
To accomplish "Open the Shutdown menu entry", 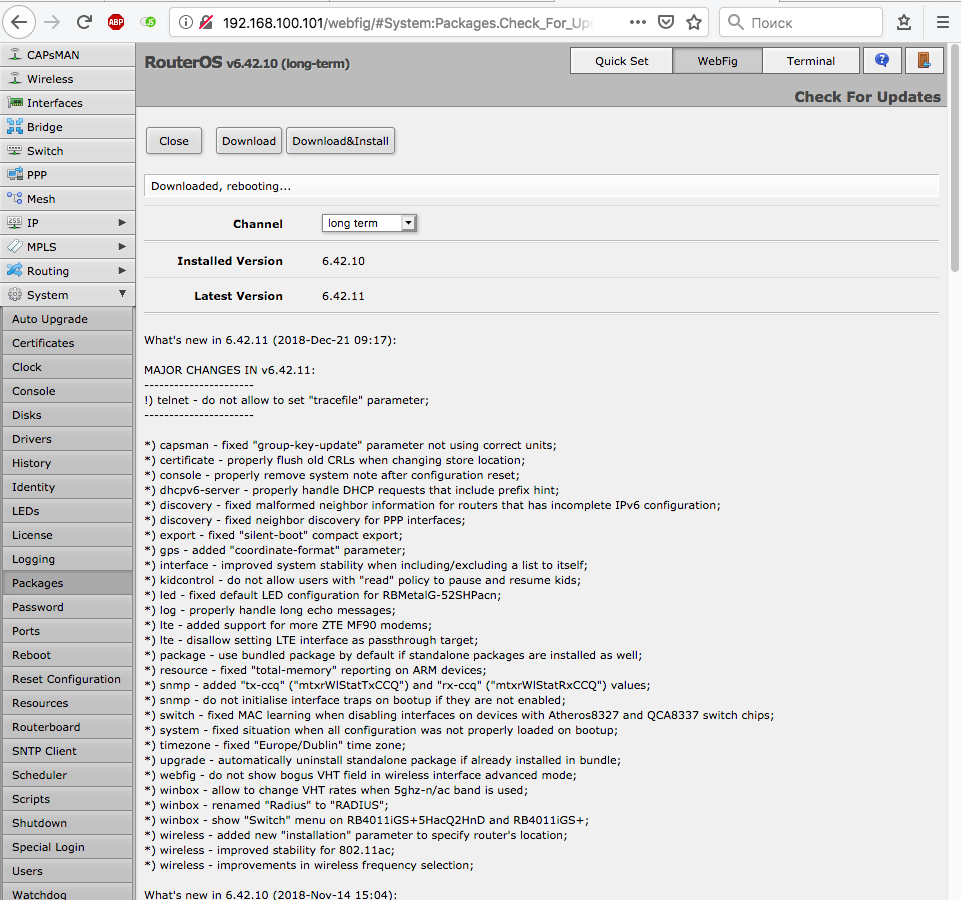I will tap(67, 823).
